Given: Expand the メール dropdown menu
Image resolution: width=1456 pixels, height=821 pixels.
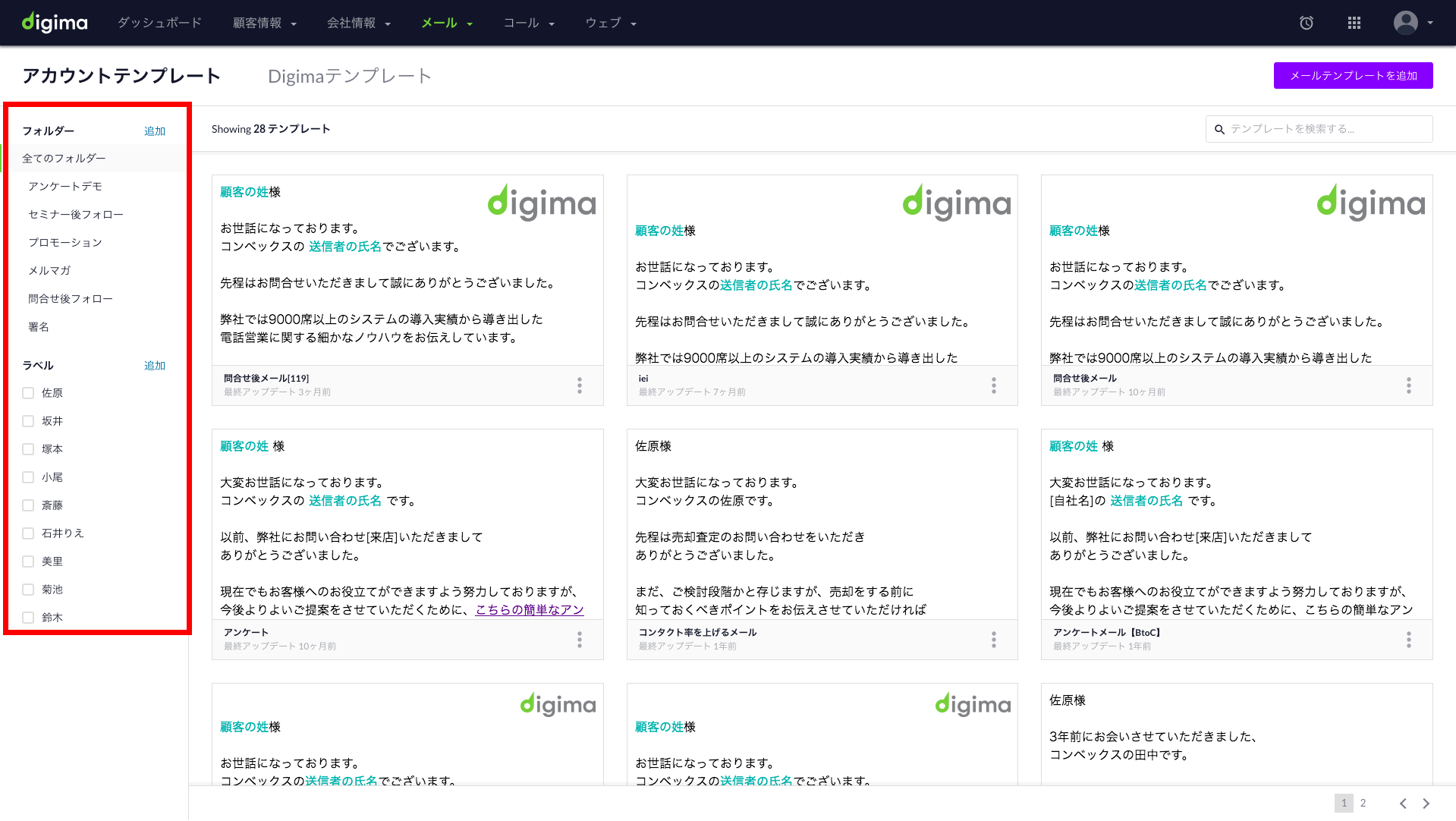Looking at the screenshot, I should tap(447, 23).
